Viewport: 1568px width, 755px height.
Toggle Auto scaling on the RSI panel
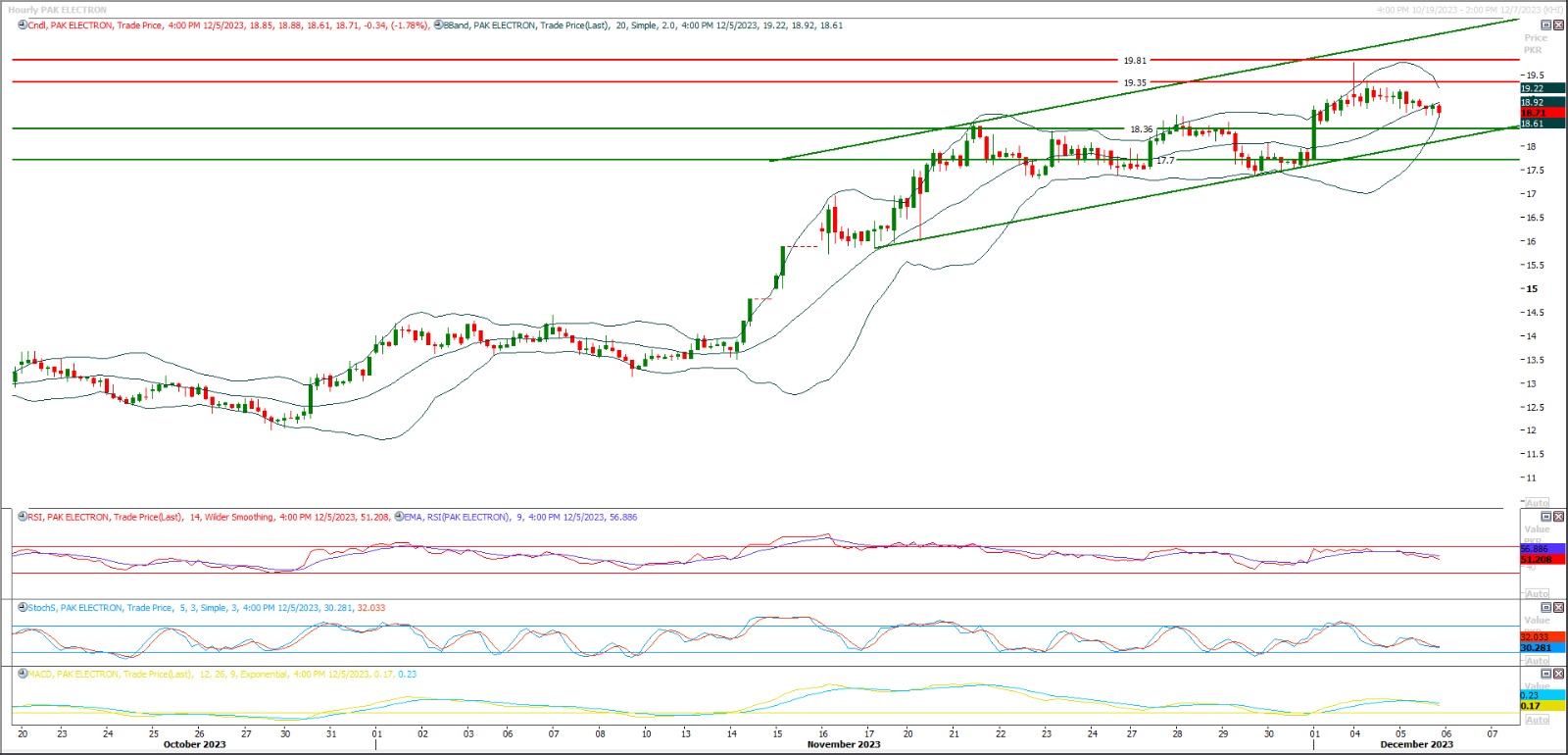(1537, 594)
